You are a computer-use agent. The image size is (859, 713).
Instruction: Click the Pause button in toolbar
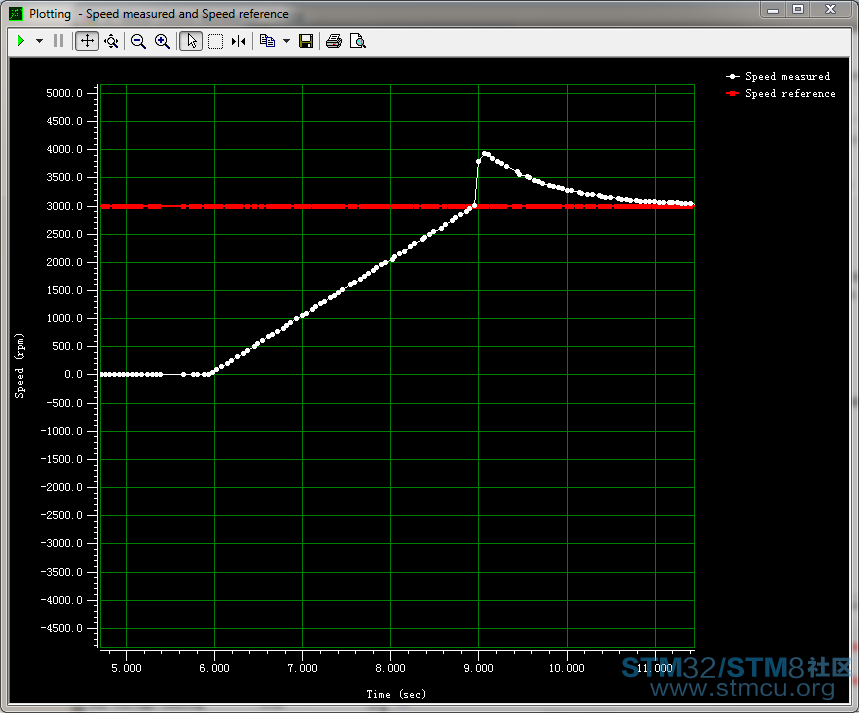pos(58,41)
